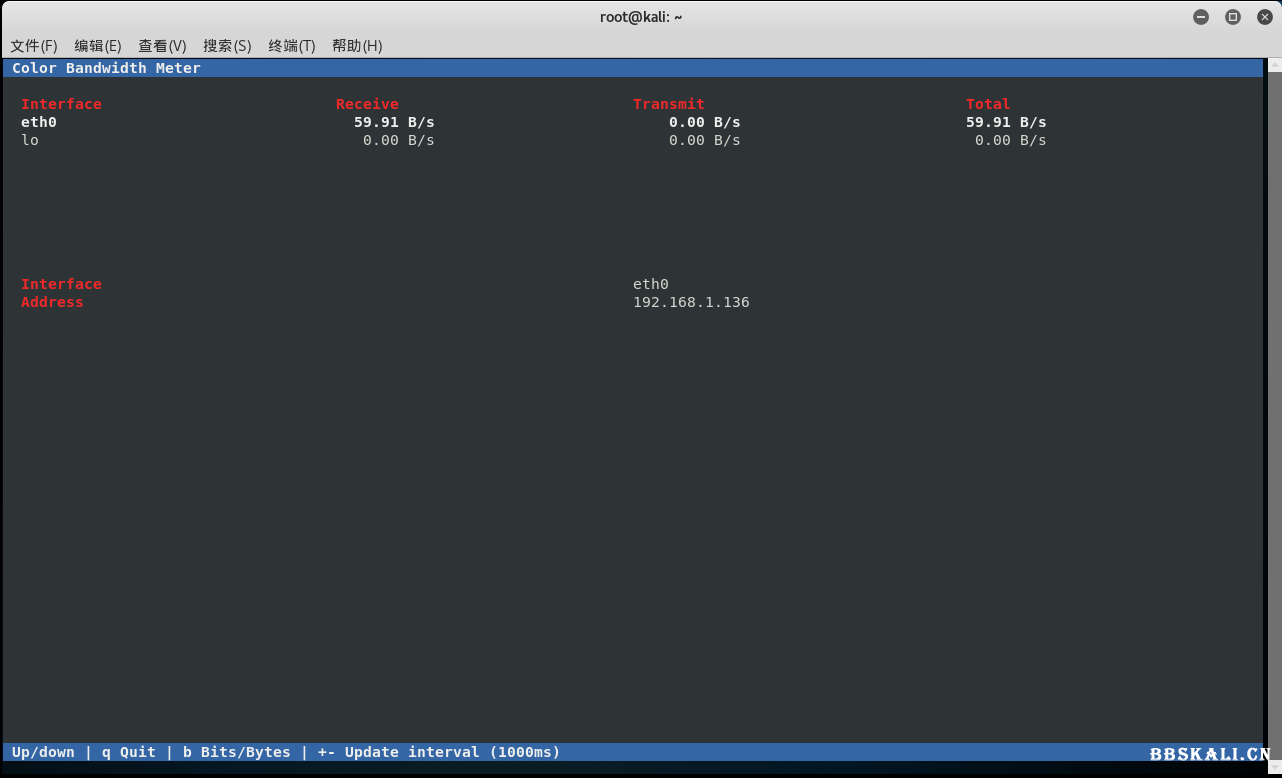Open the 文件(F) menu

pos(34,46)
